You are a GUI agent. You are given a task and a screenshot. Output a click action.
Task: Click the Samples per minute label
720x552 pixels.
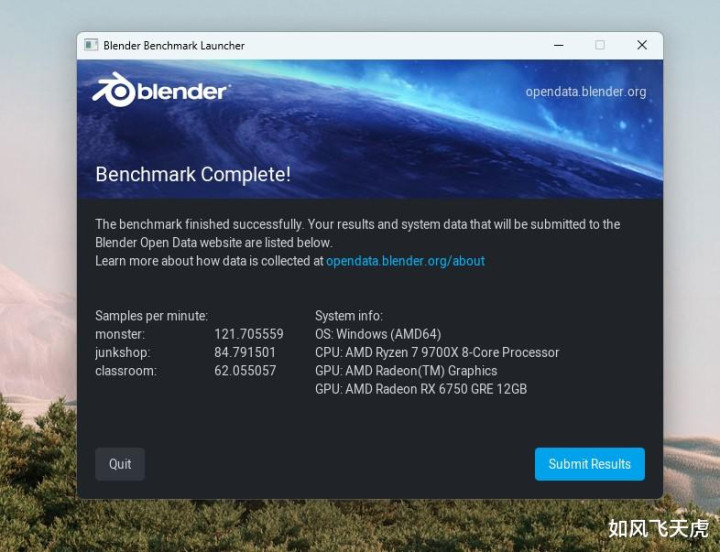point(152,316)
